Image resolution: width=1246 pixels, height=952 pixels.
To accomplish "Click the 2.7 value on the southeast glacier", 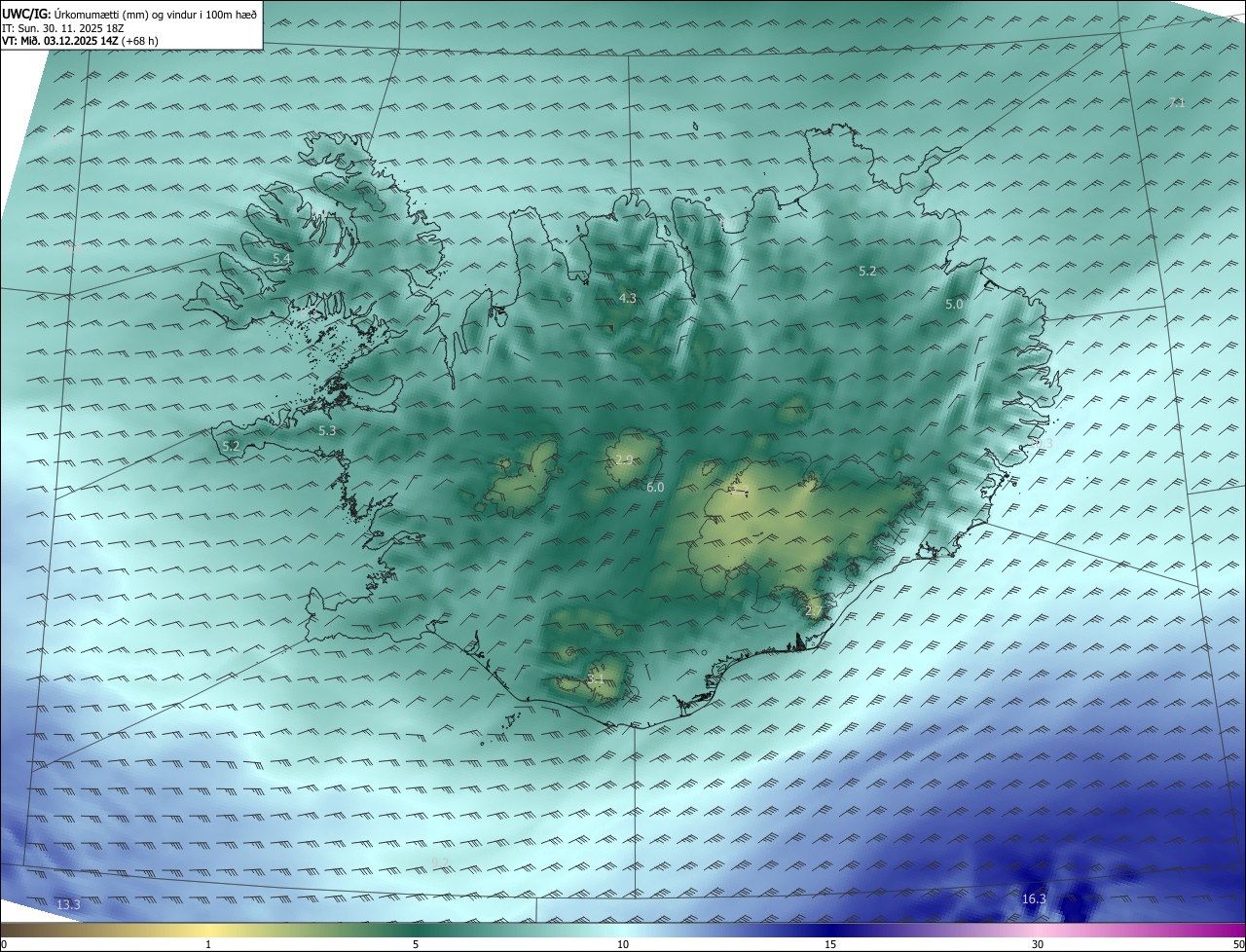I will click(x=814, y=611).
